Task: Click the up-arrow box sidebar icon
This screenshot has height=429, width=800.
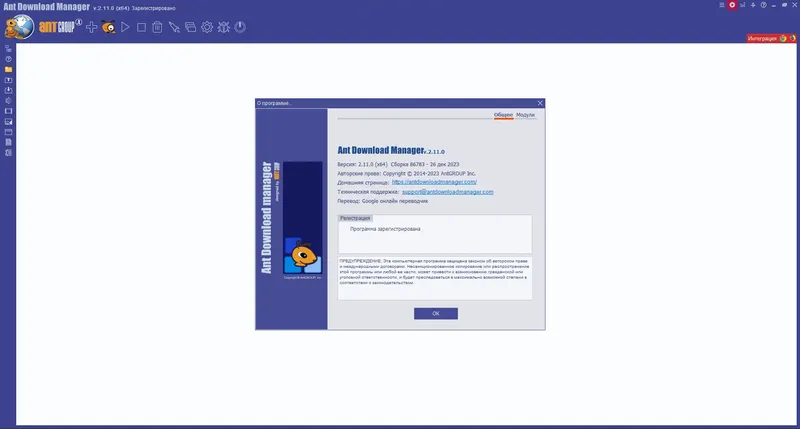Action: [8, 80]
